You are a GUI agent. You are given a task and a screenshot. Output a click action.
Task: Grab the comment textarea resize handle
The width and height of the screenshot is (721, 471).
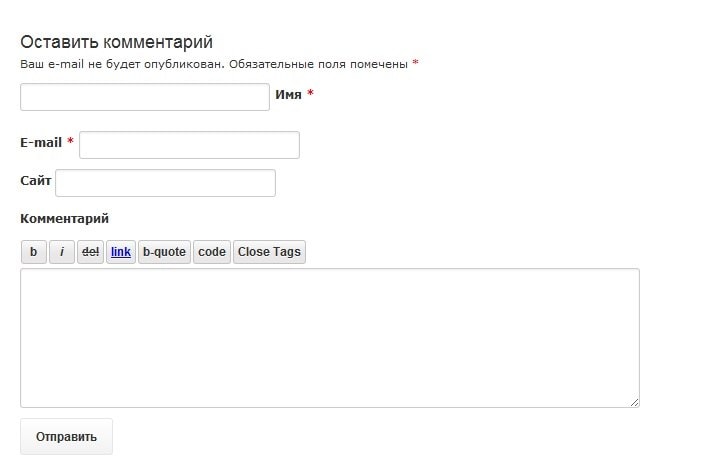(635, 402)
